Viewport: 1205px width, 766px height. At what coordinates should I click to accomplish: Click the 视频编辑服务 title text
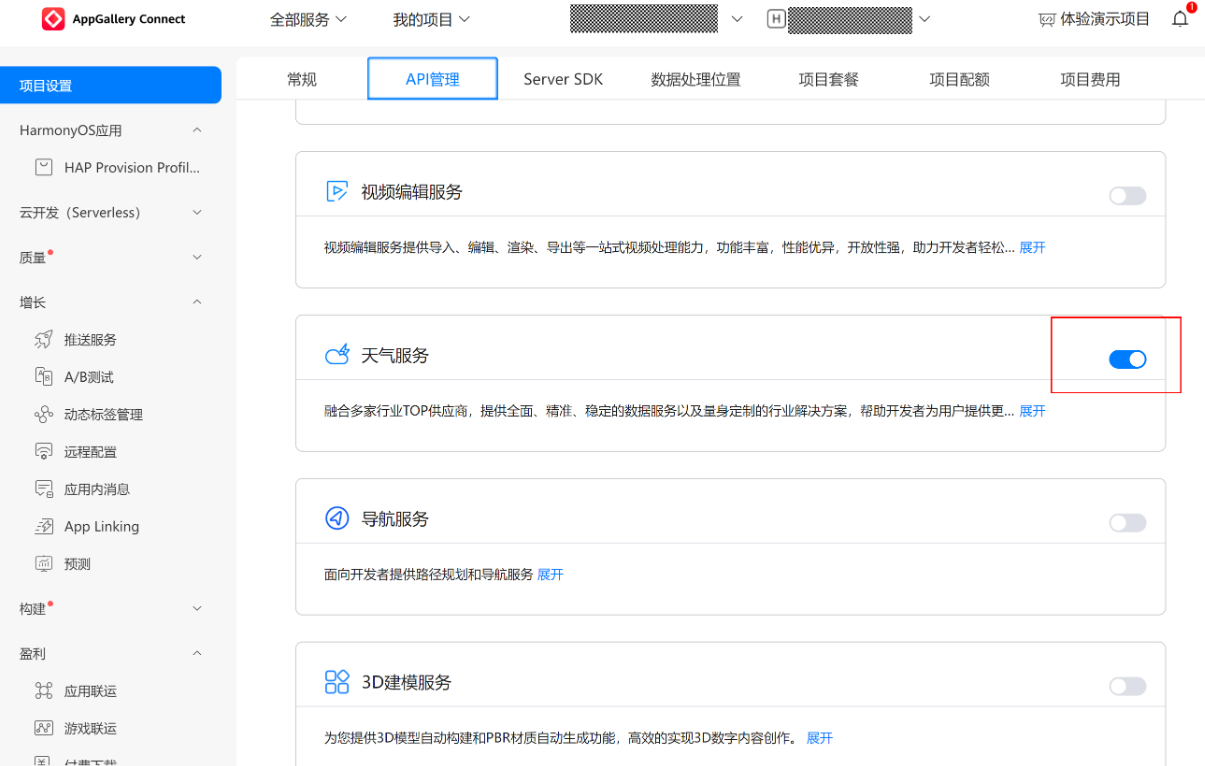click(412, 192)
